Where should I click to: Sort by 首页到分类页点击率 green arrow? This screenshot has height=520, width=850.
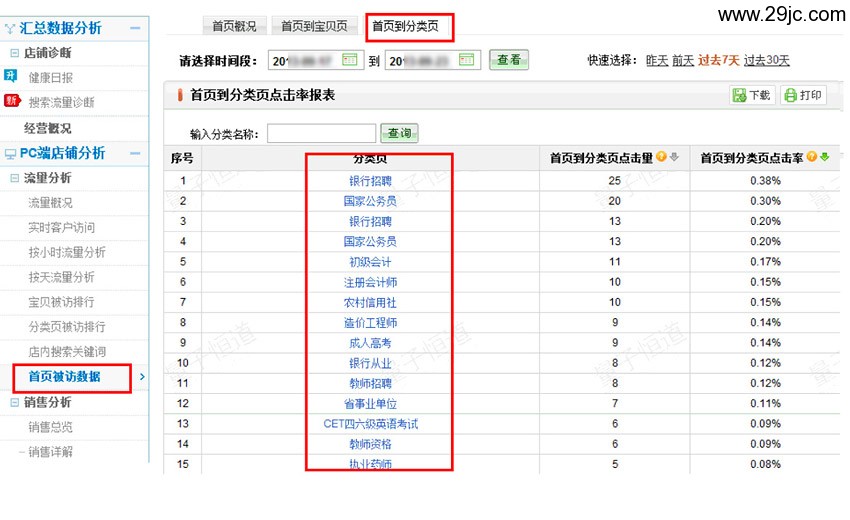[x=824, y=158]
